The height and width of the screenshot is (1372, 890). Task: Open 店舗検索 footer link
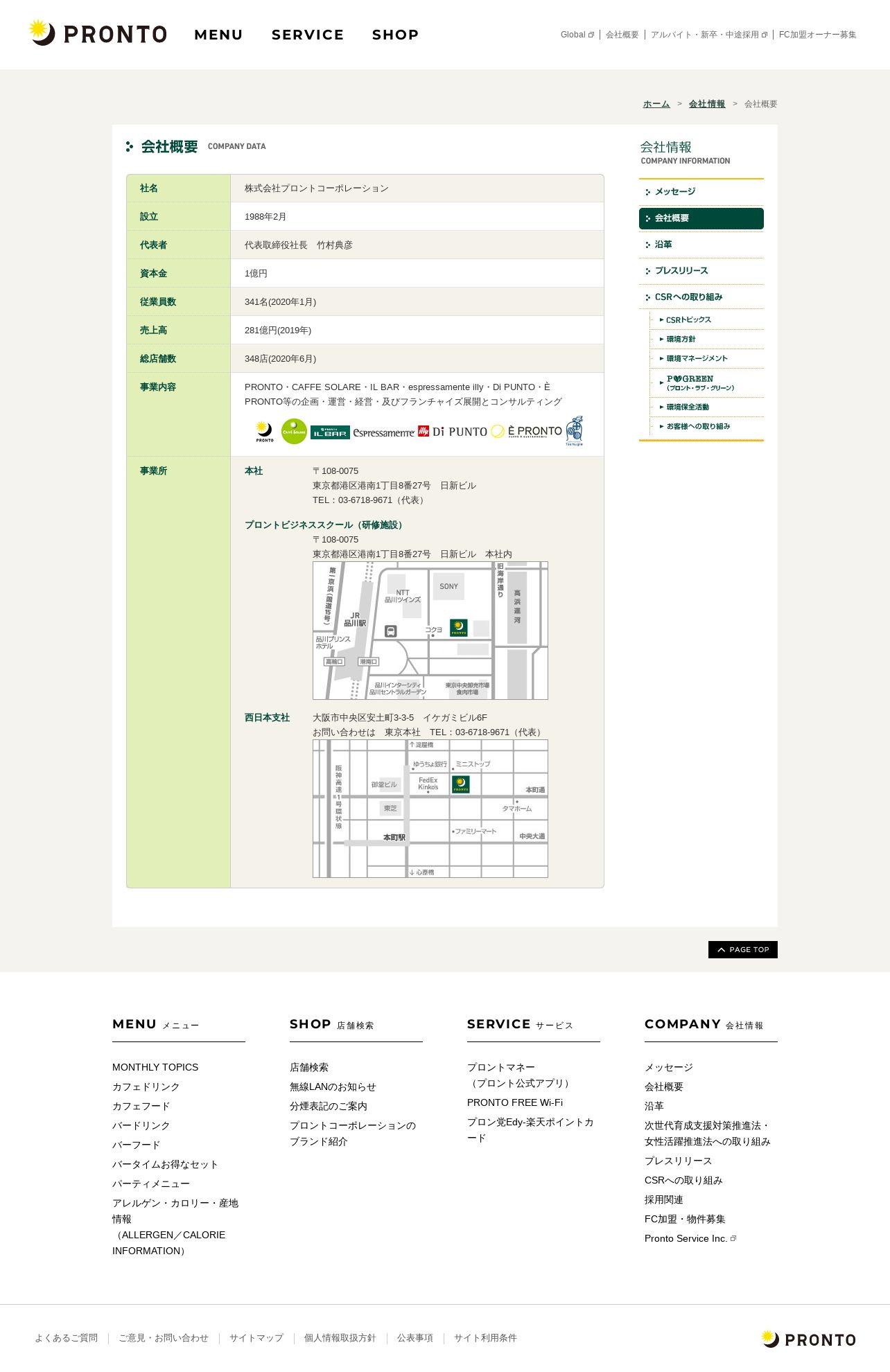pos(309,1067)
